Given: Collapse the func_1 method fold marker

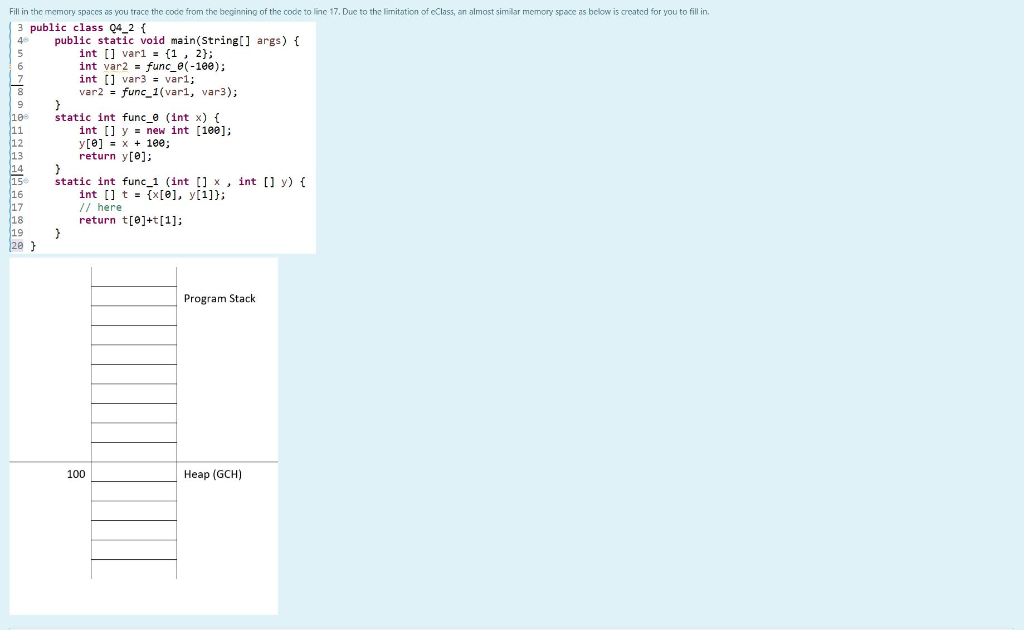Looking at the screenshot, I should [24, 181].
